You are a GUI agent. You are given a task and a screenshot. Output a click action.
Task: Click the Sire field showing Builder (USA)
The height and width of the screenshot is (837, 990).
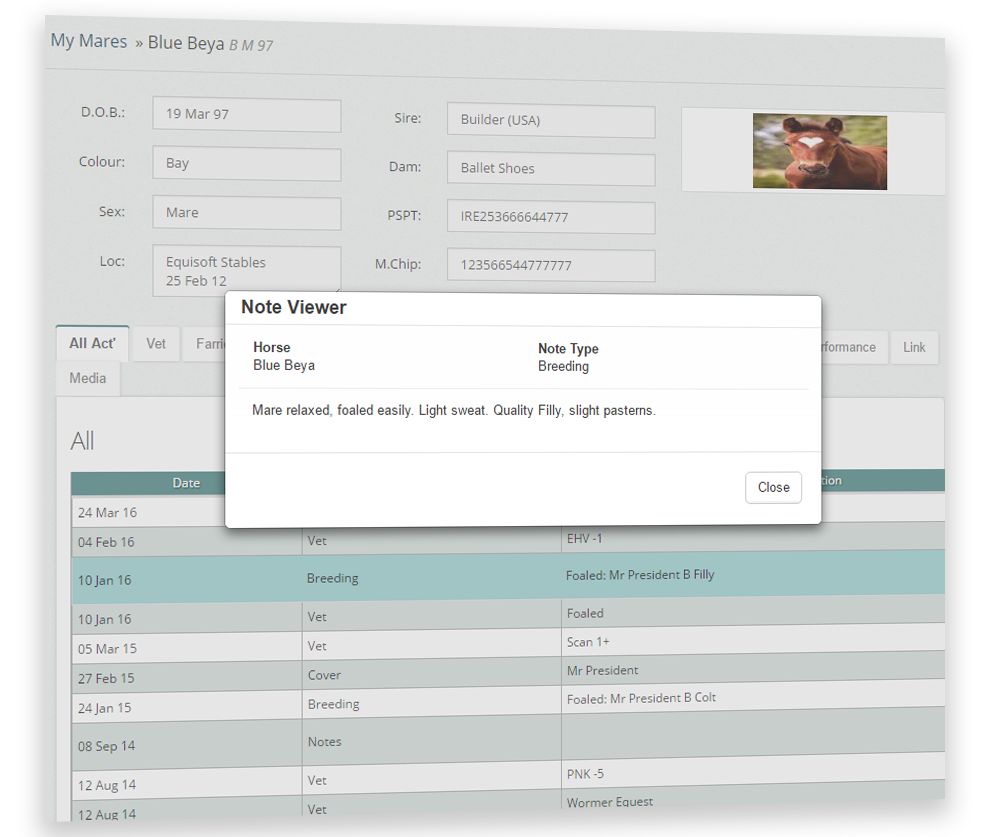(x=550, y=120)
